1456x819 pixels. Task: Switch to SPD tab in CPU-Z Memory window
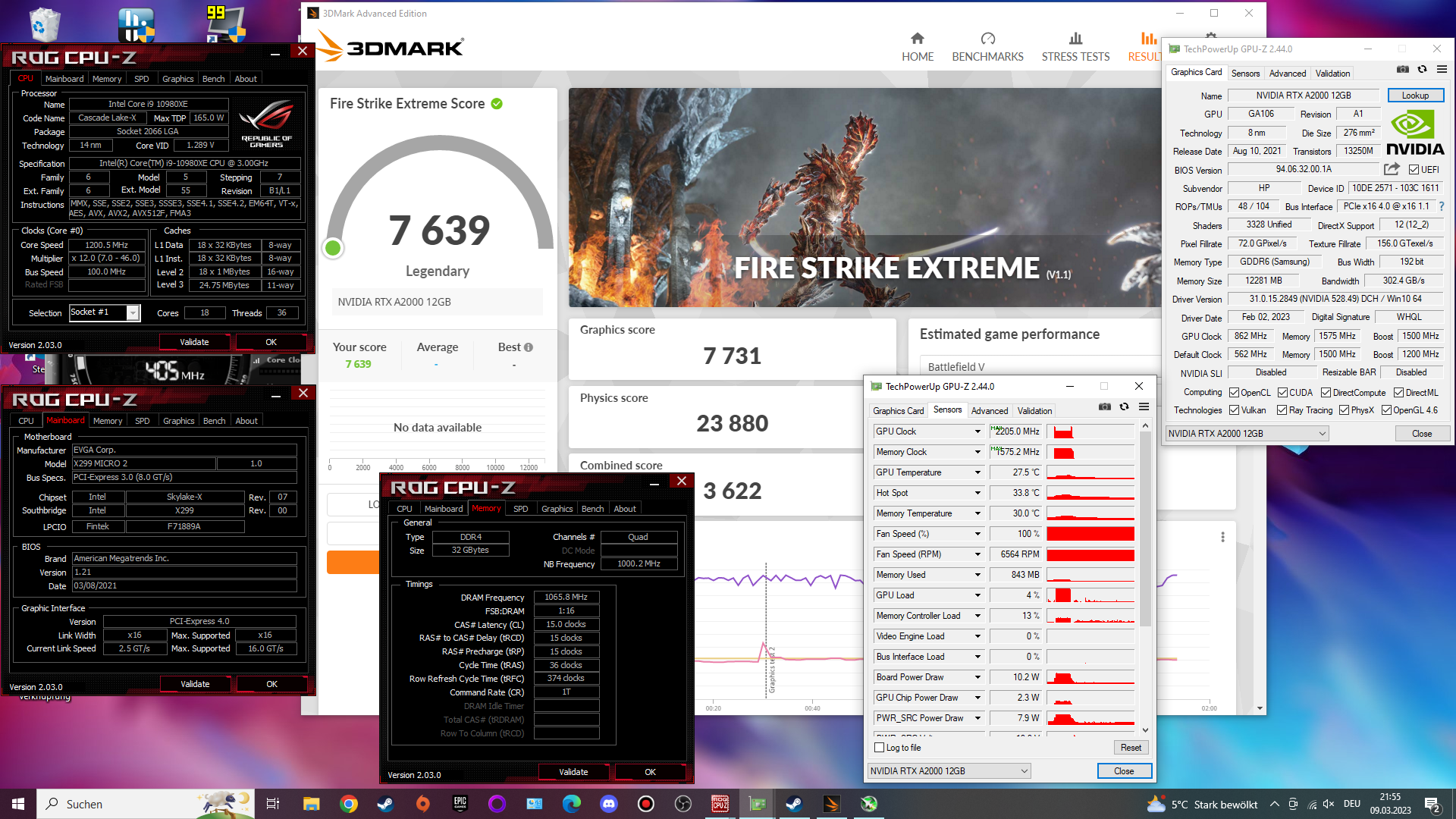tap(520, 509)
